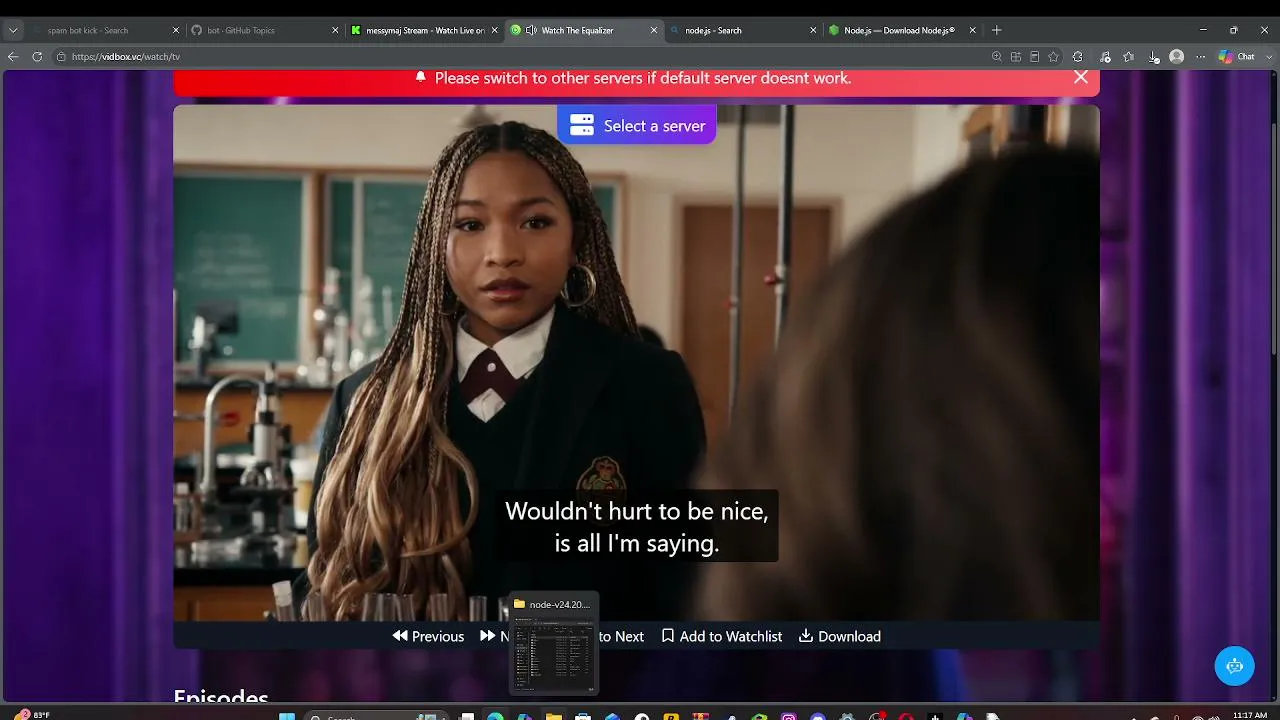Close the 'messymaj Stream' tab
Screen dimensions: 1280x720
point(494,30)
